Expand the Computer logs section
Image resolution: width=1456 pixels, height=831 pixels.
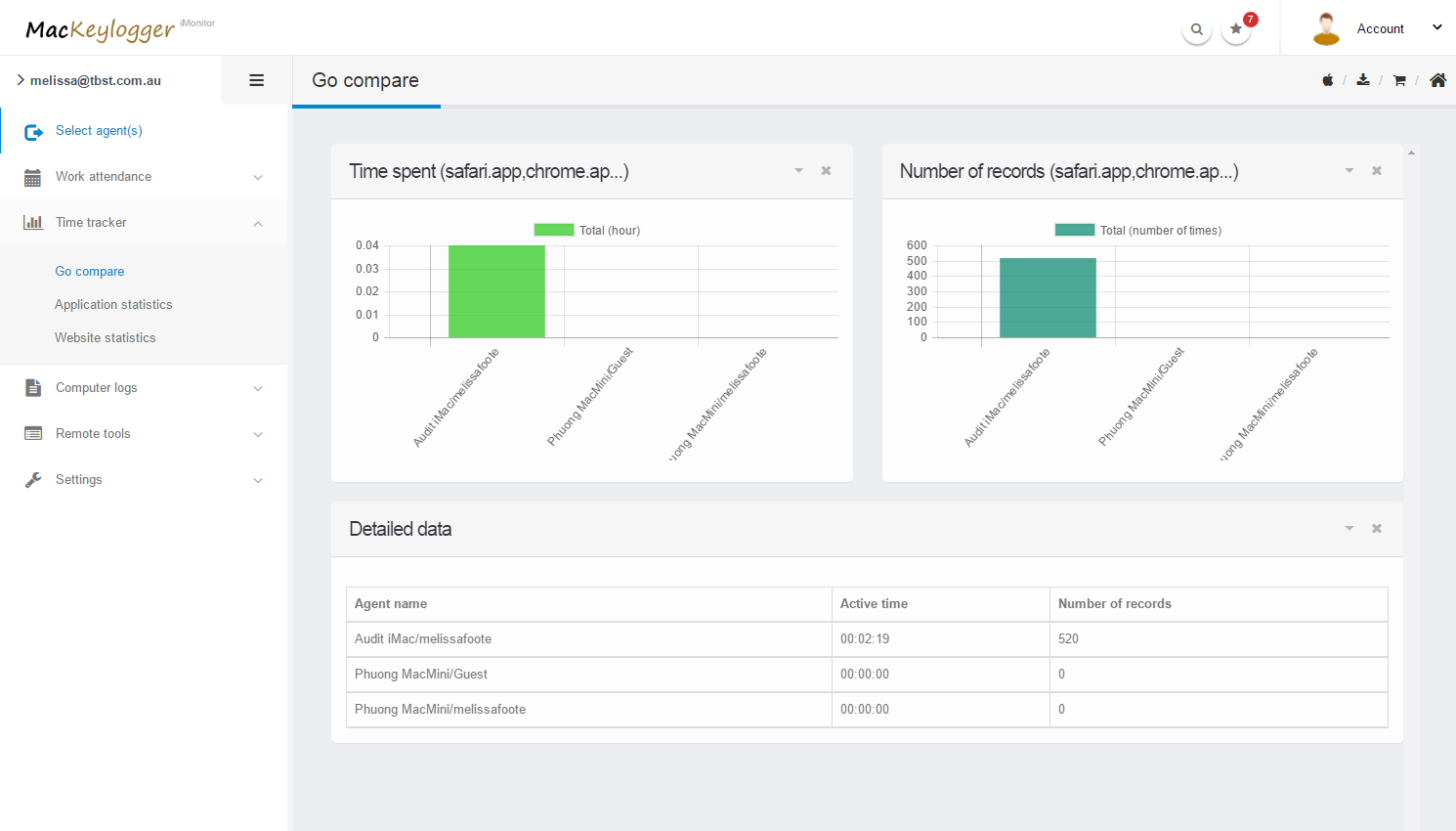[143, 388]
